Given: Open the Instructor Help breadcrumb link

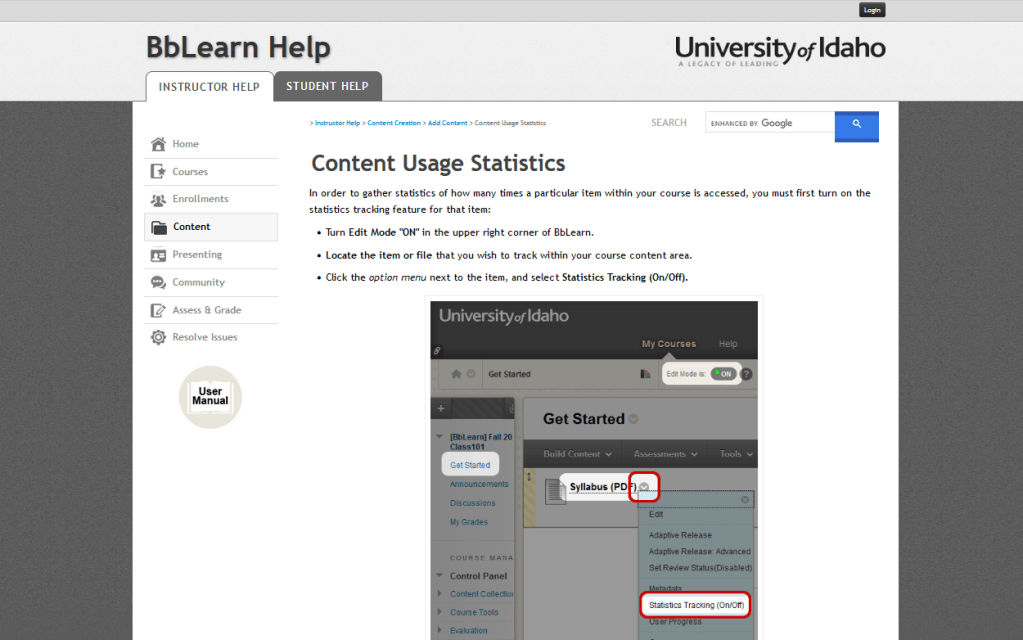Looking at the screenshot, I should pyautogui.click(x=337, y=123).
